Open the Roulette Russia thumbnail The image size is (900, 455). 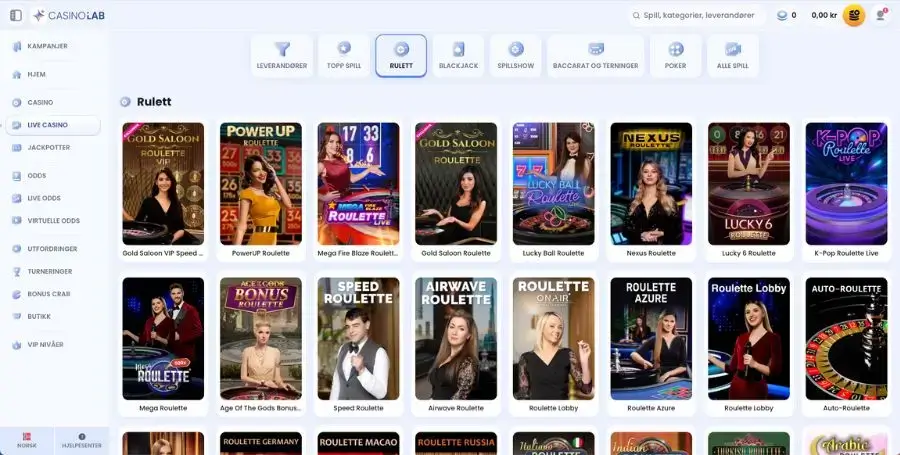pos(456,444)
